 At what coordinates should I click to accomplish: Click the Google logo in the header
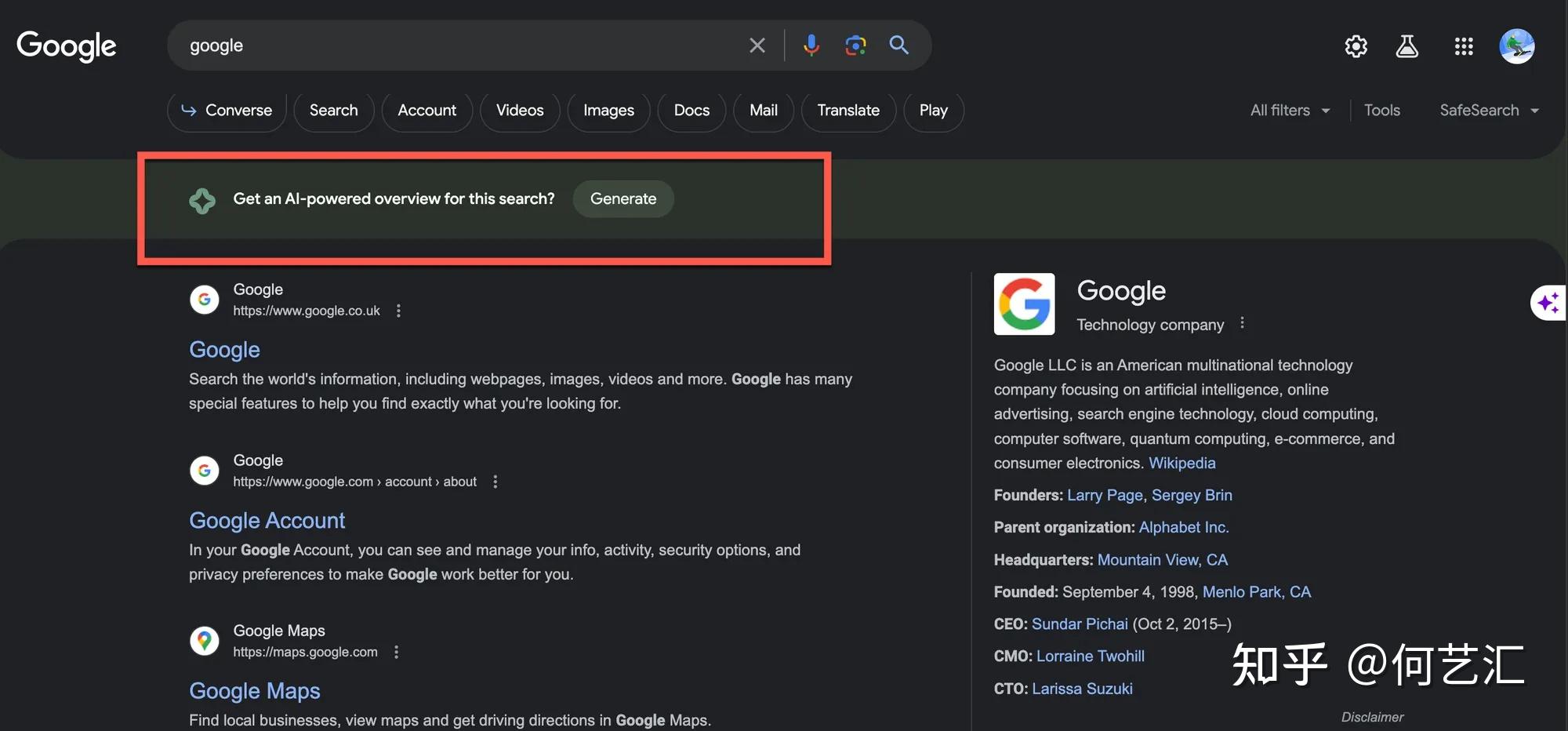point(67,45)
